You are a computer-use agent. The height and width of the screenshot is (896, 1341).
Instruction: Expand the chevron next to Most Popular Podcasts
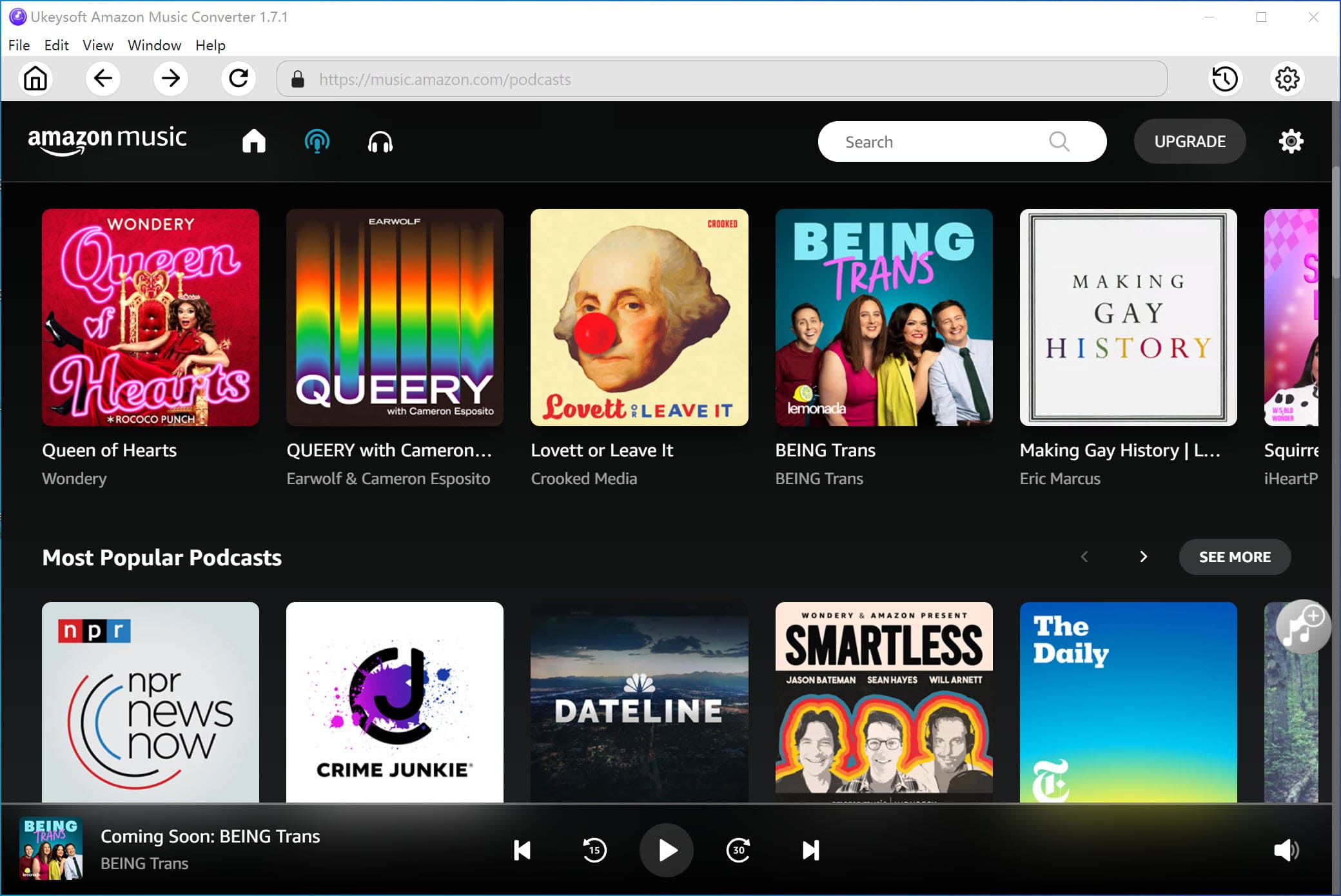tap(1143, 556)
